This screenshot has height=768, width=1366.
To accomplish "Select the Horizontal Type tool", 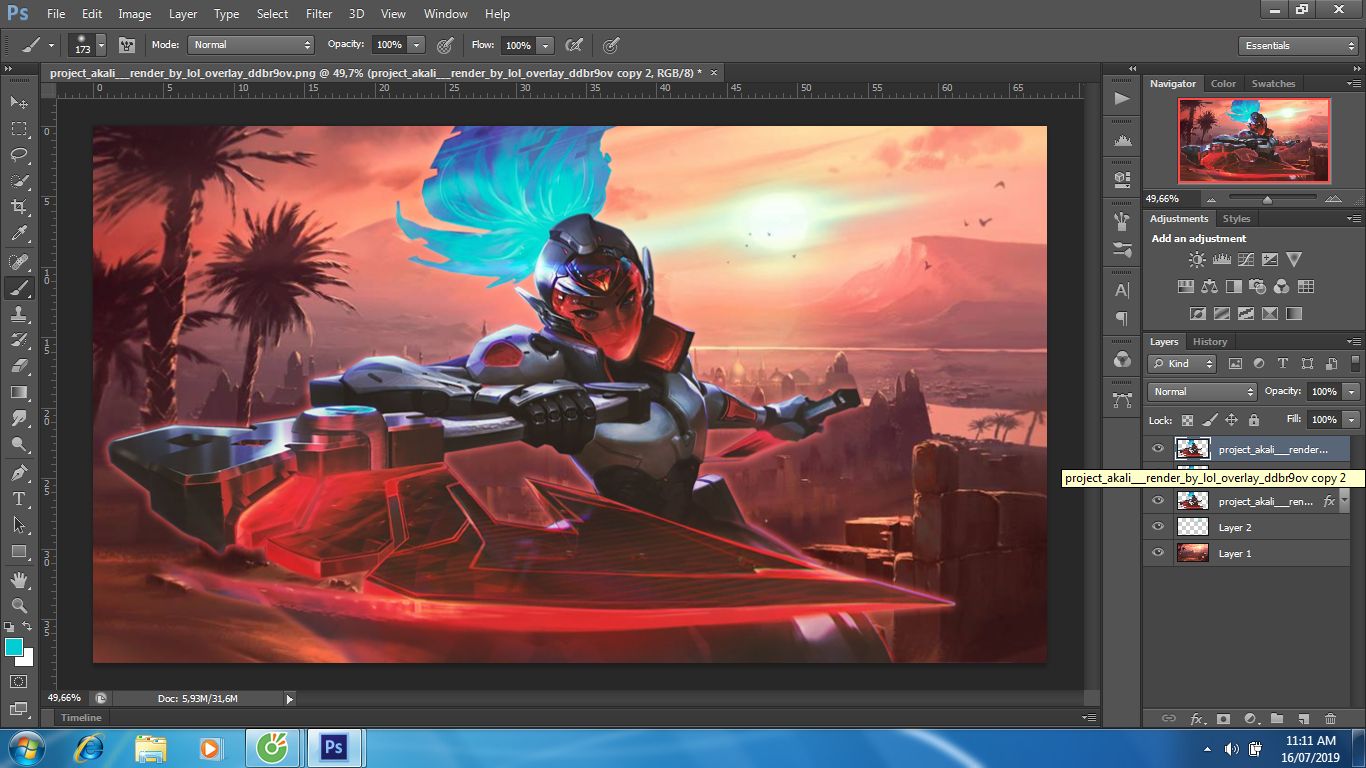I will point(19,498).
